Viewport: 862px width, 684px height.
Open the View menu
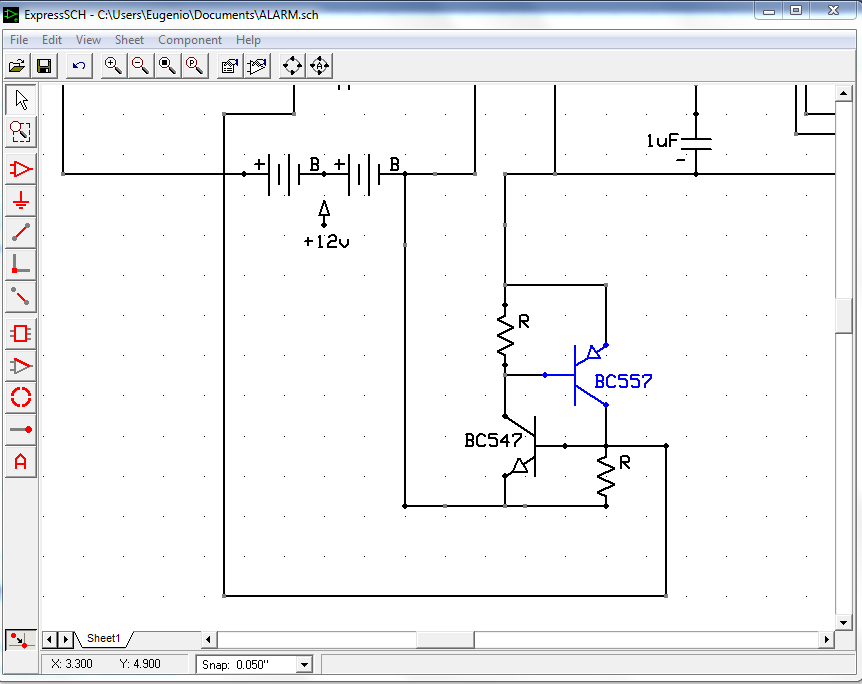coord(88,40)
